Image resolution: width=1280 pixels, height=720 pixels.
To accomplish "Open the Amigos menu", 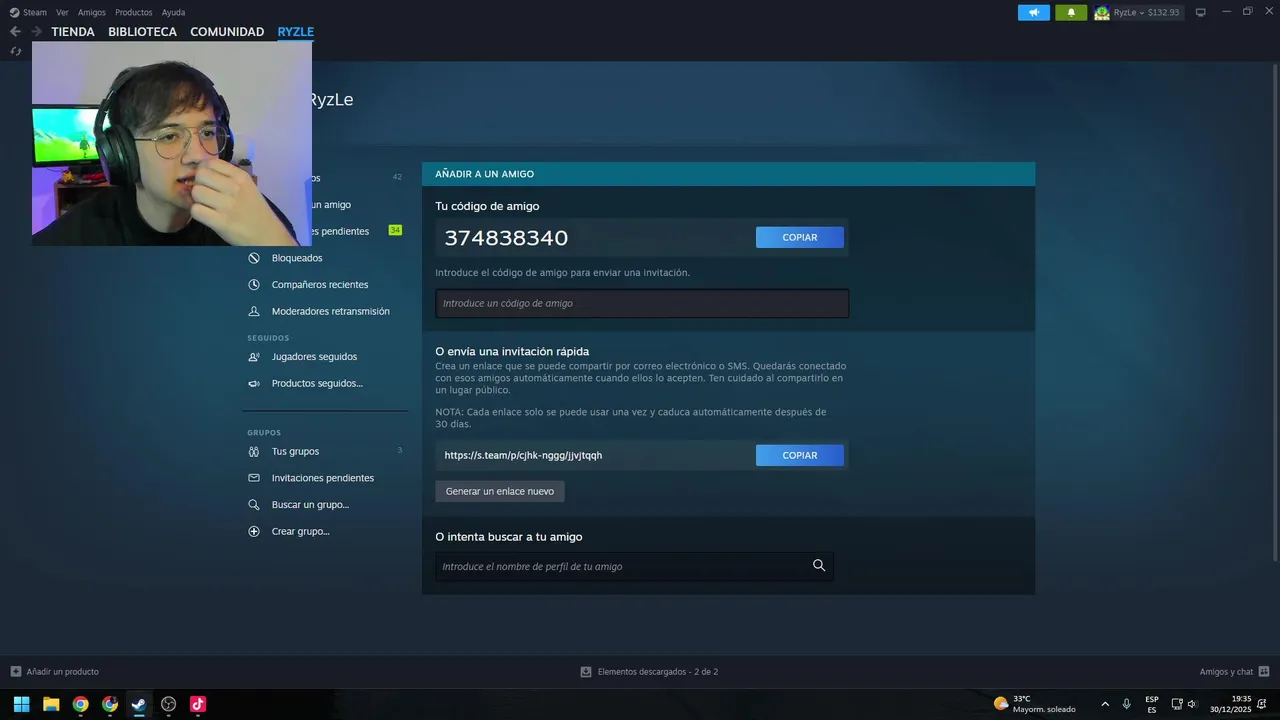I will click(x=92, y=12).
